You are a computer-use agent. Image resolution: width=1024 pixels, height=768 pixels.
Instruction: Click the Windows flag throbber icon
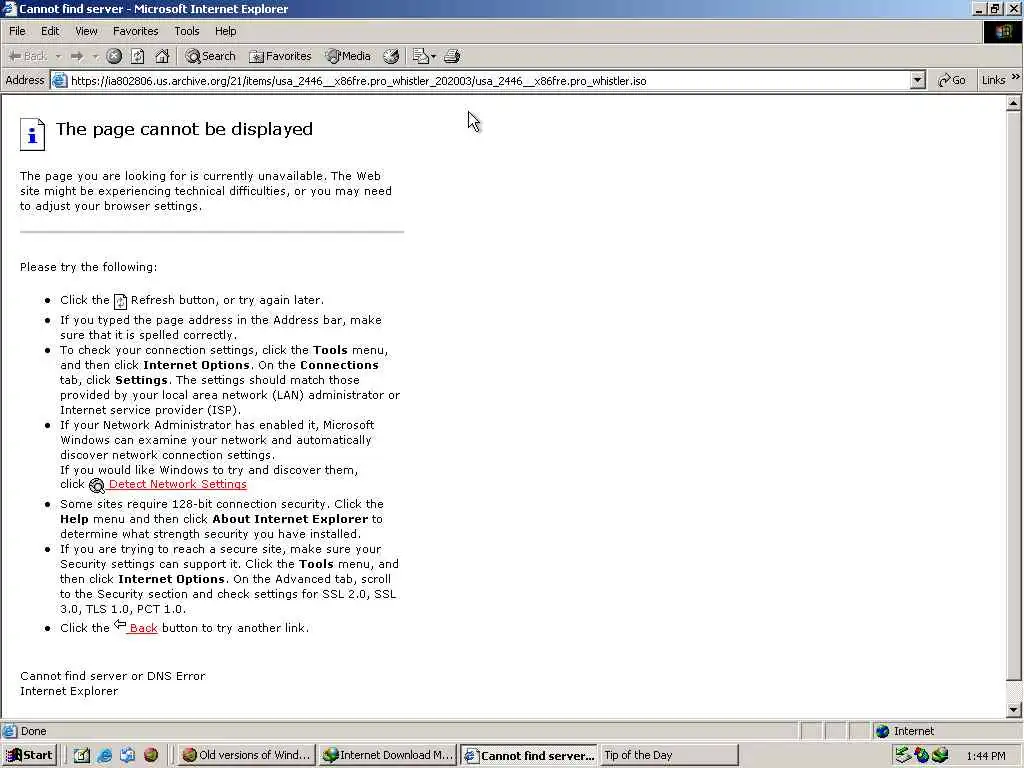point(1002,32)
